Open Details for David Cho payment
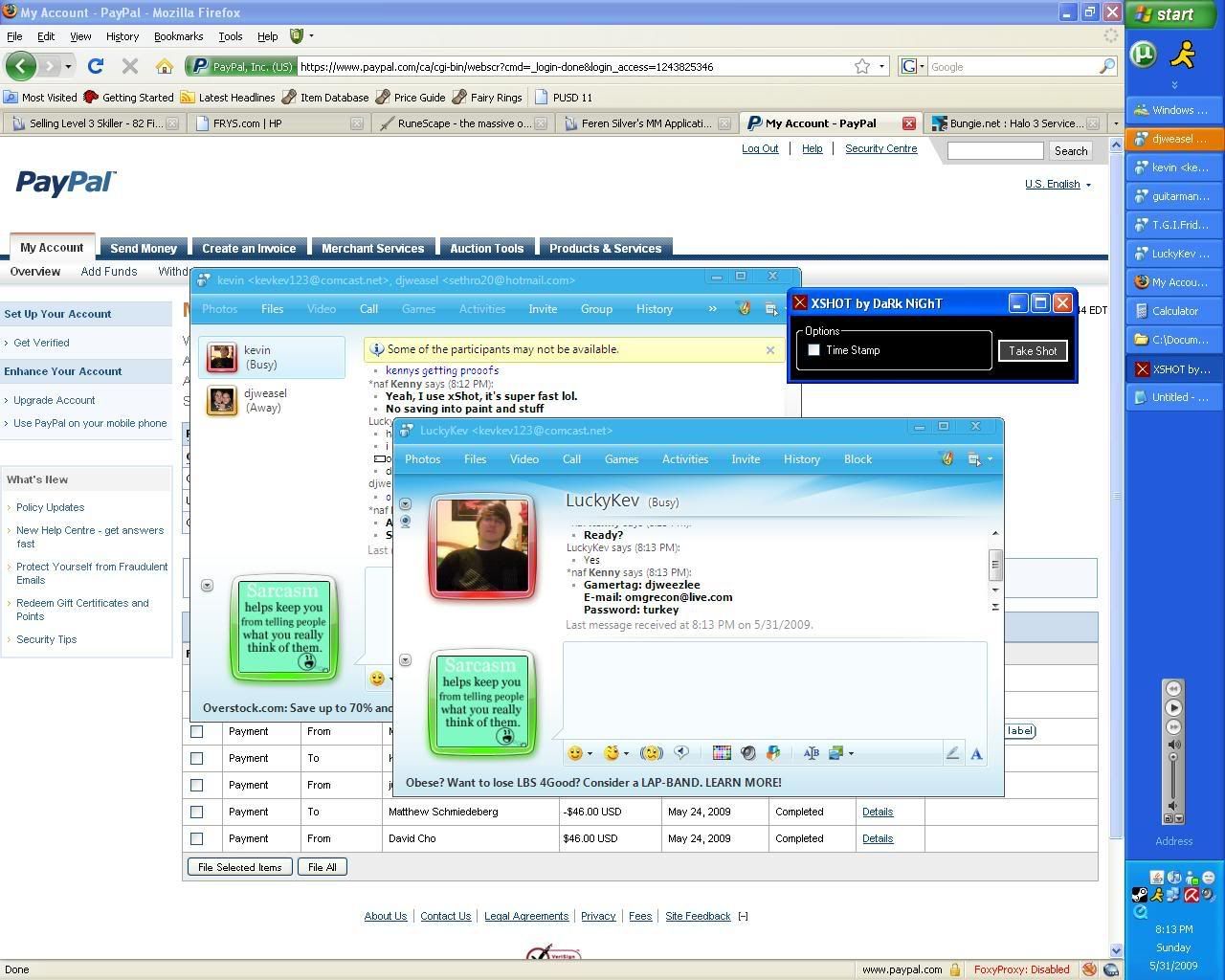Image resolution: width=1225 pixels, height=980 pixels. point(878,838)
